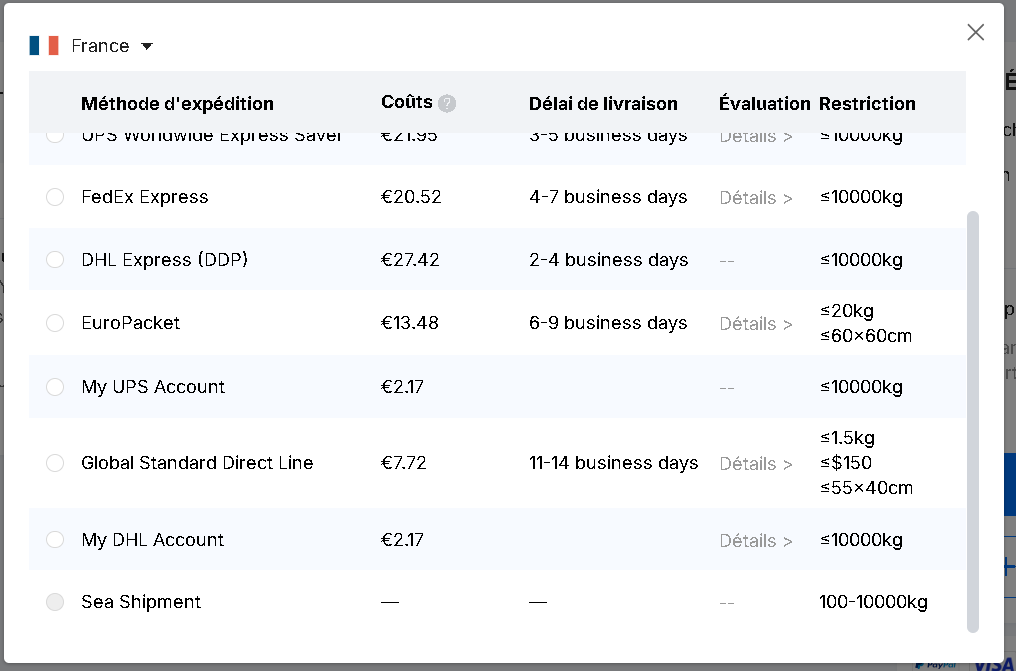Image resolution: width=1016 pixels, height=671 pixels.
Task: Click the Méthode d'expédition column header
Action: click(177, 104)
